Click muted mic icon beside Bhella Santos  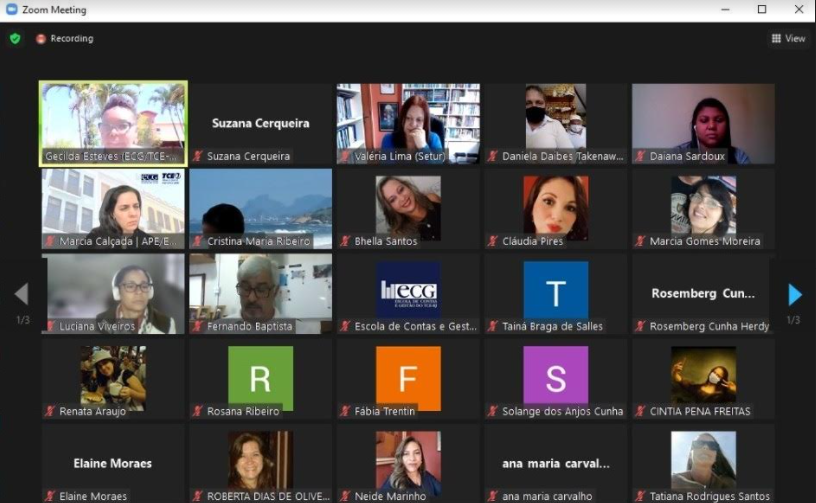345,242
